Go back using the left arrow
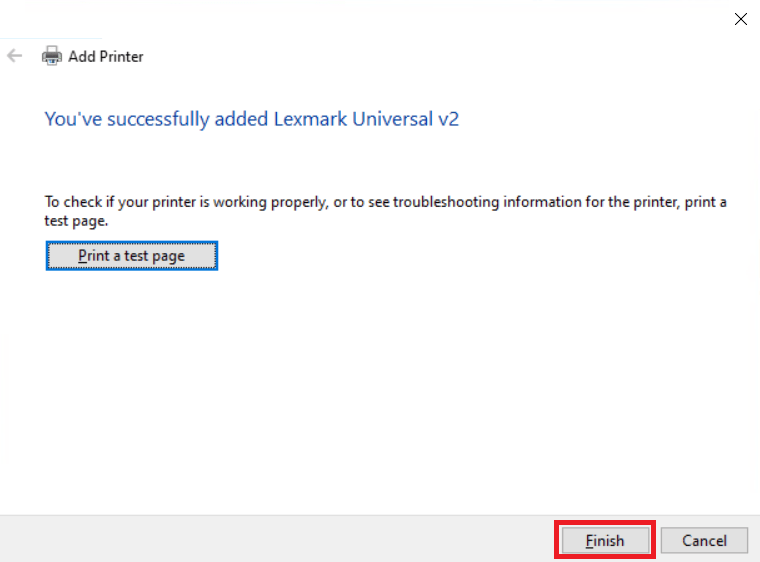This screenshot has height=562, width=760. click(15, 56)
